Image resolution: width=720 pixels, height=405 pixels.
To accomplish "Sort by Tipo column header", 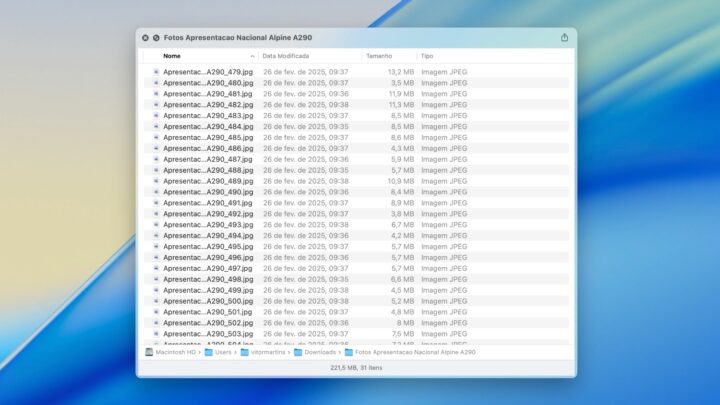I will click(x=427, y=56).
